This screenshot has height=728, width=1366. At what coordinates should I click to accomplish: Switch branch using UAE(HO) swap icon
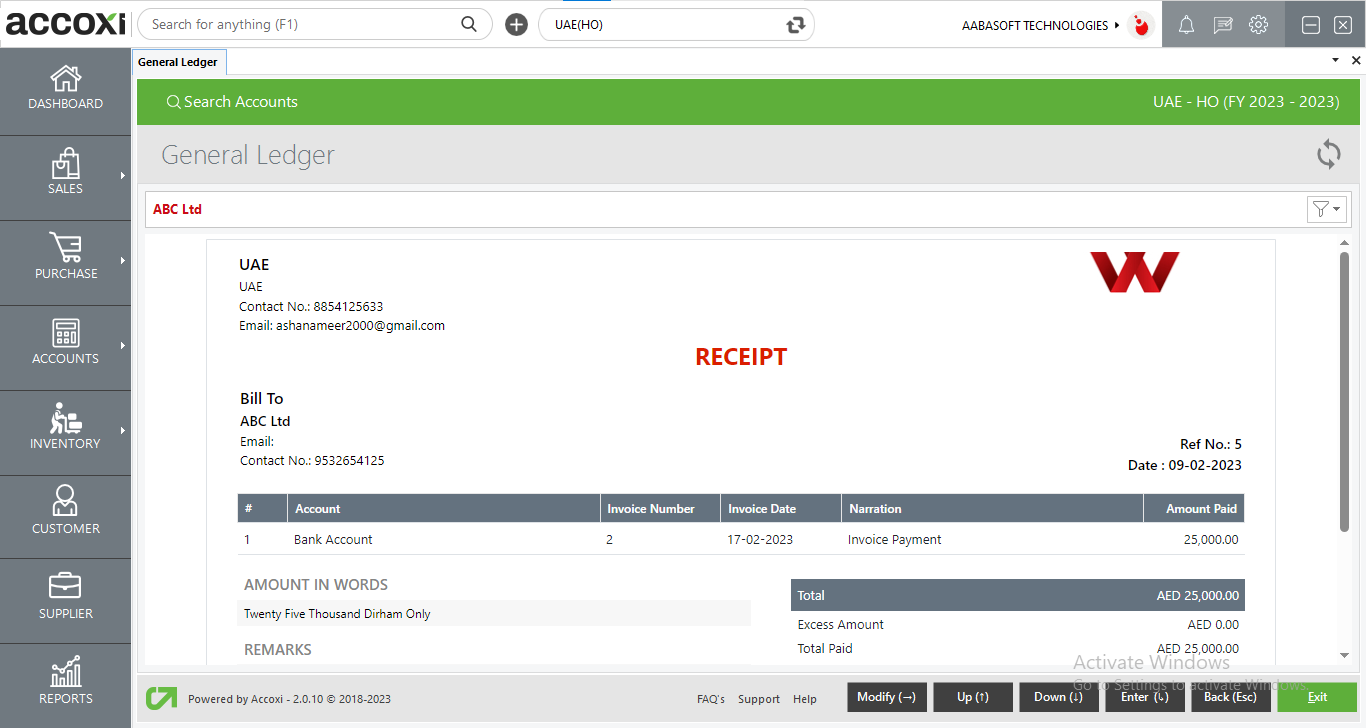pyautogui.click(x=796, y=25)
